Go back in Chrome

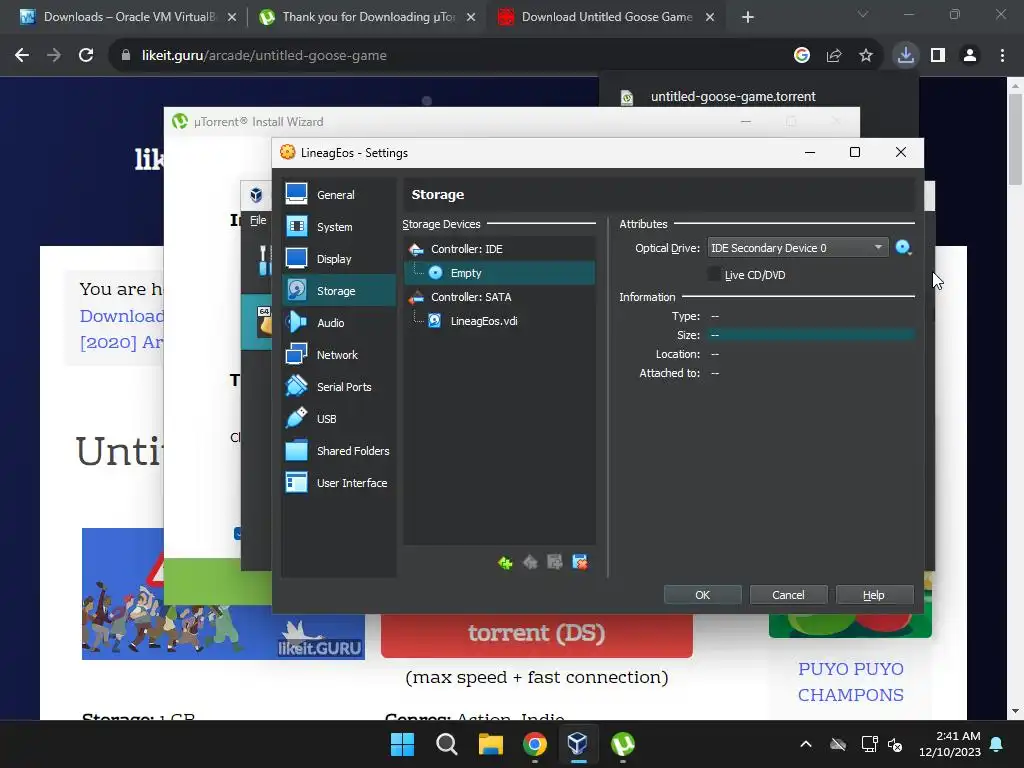click(x=22, y=55)
